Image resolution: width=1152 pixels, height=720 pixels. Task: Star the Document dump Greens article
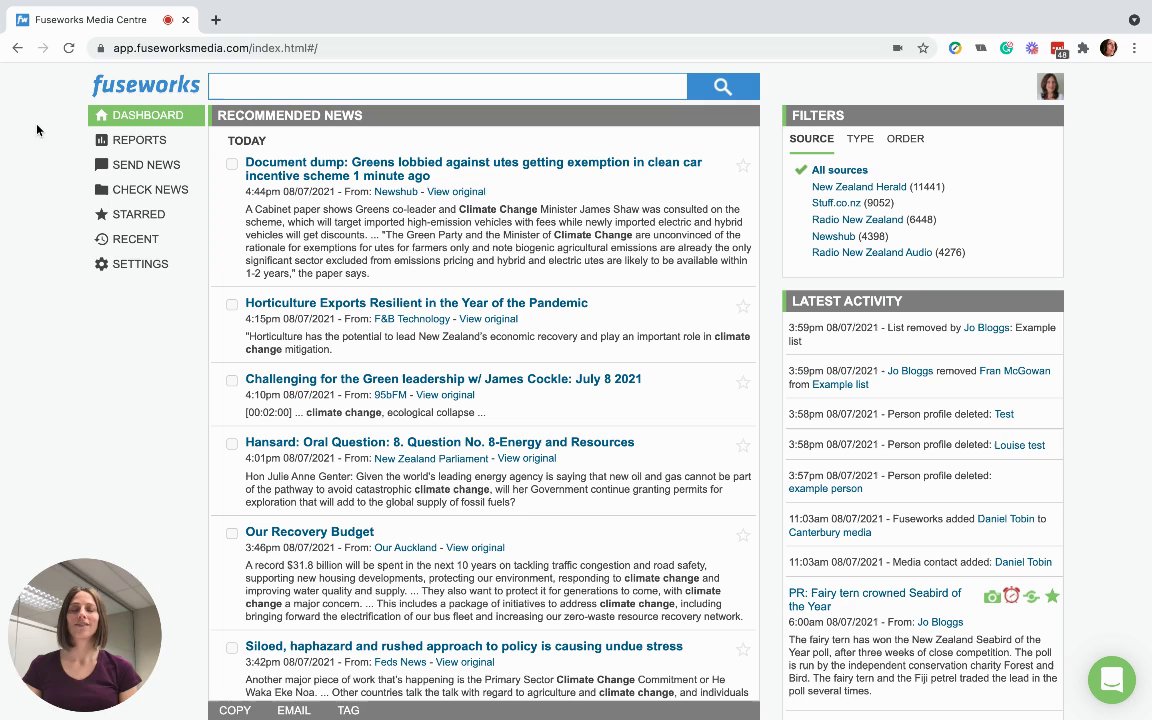pos(743,165)
